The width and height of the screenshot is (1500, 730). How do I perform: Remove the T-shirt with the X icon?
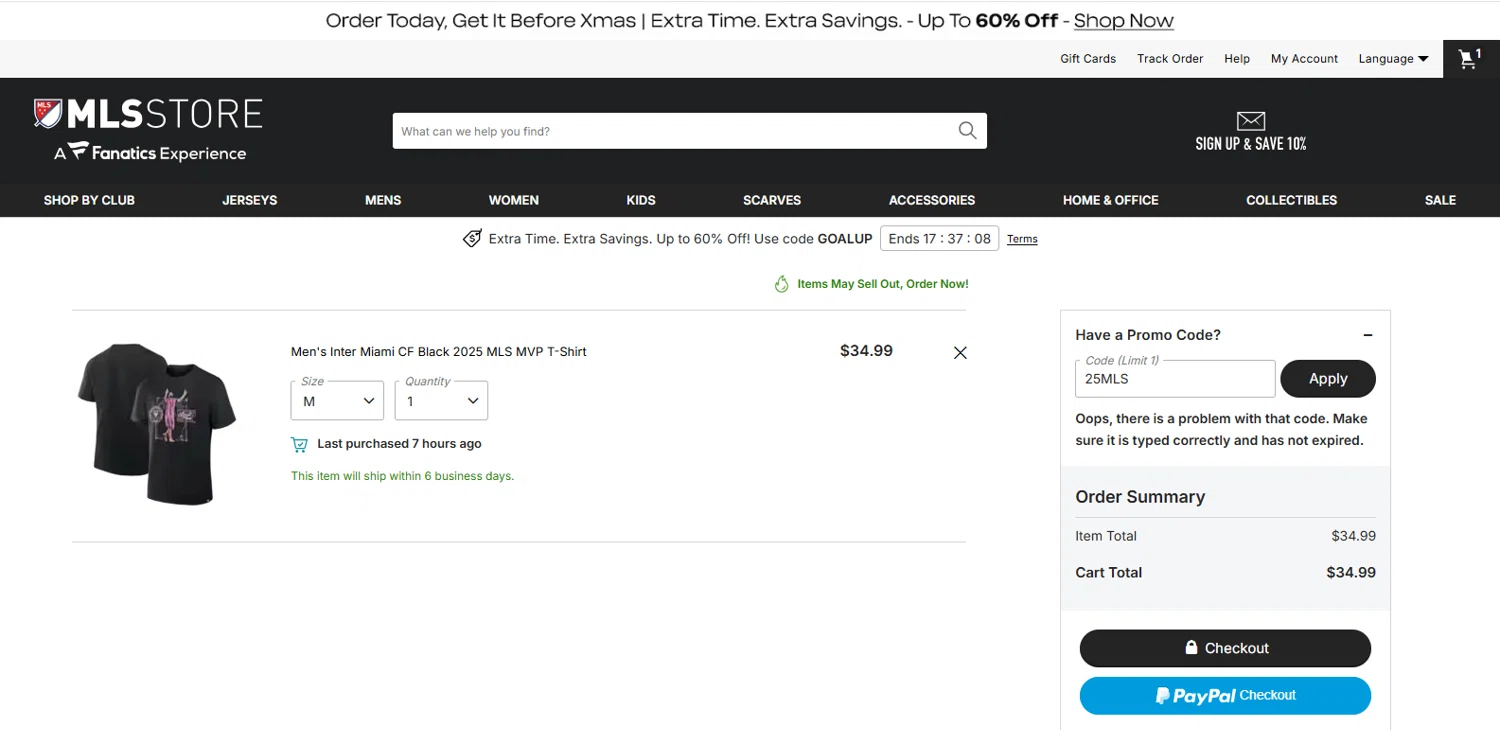coord(960,353)
